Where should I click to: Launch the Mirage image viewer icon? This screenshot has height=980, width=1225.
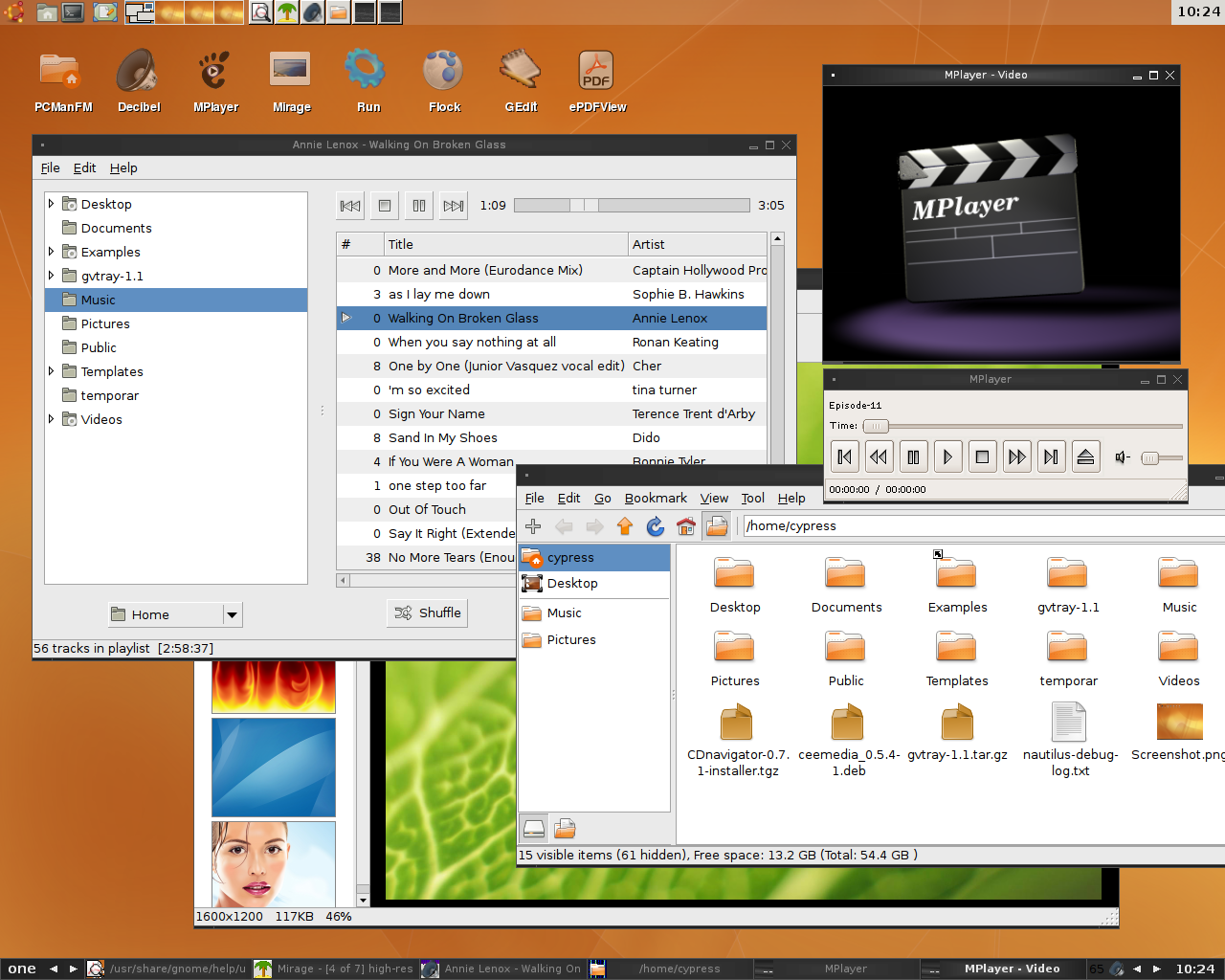pos(291,80)
